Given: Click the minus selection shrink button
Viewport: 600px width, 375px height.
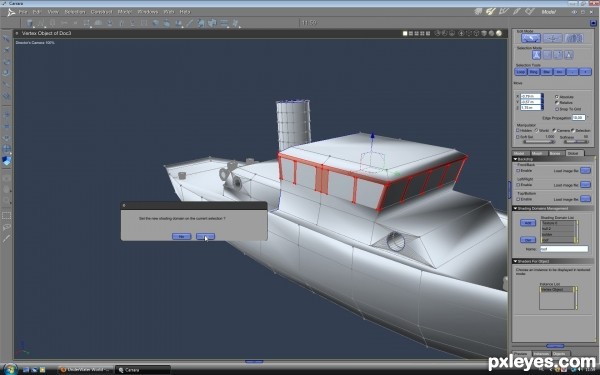Looking at the screenshot, I should pyautogui.click(x=572, y=72).
